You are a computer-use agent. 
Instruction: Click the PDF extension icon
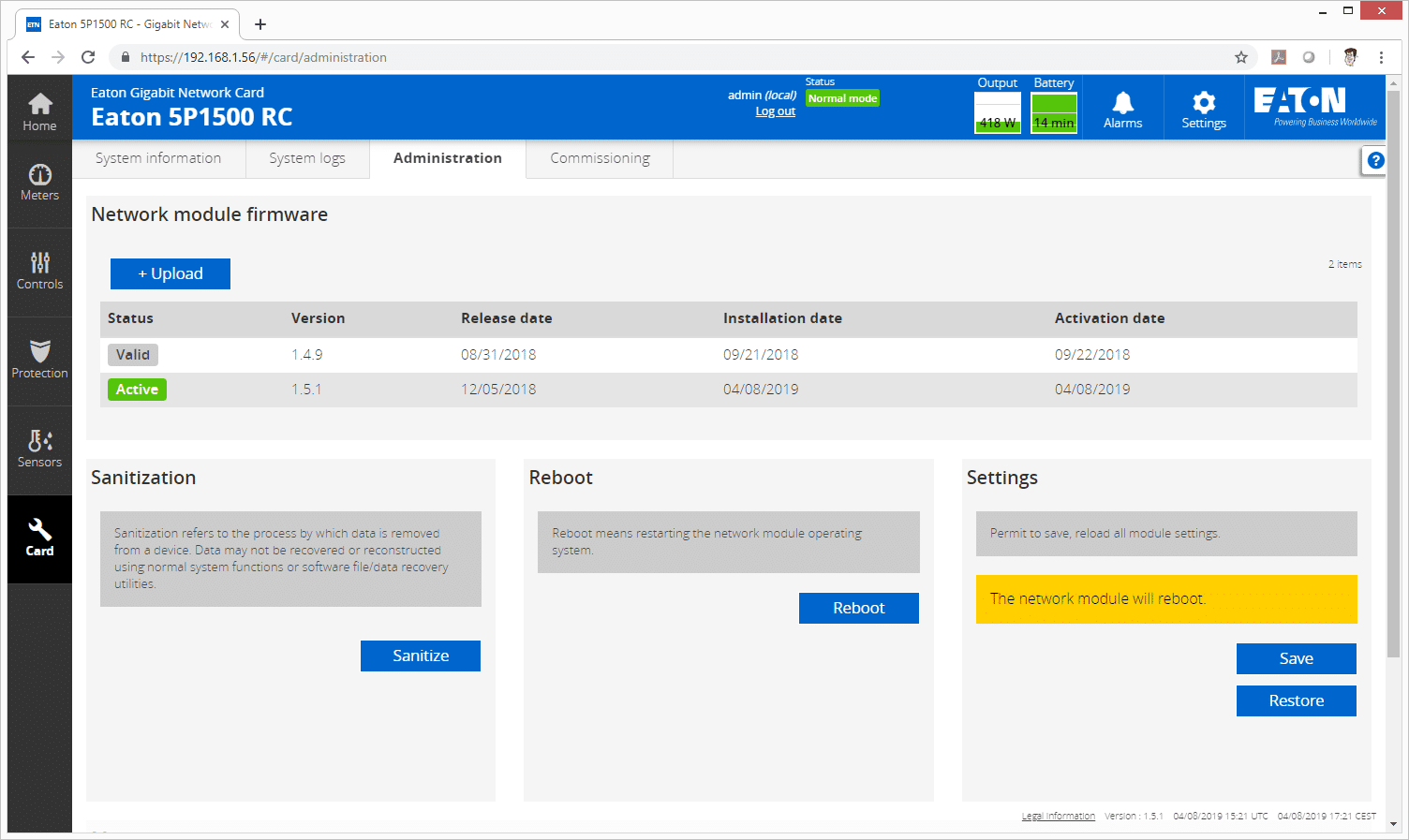[x=1279, y=57]
